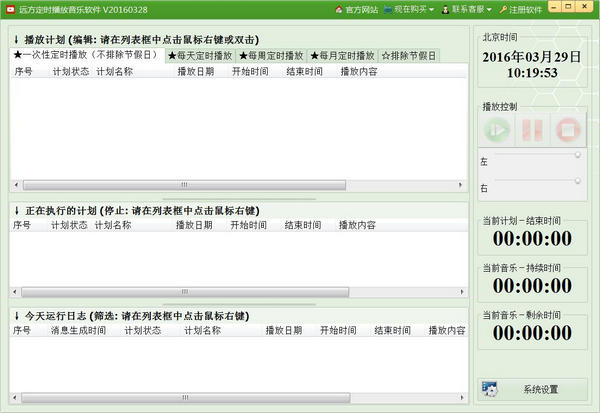The width and height of the screenshot is (600, 413).
Task: Switch to 每周定时播放 tab
Action: click(x=270, y=55)
